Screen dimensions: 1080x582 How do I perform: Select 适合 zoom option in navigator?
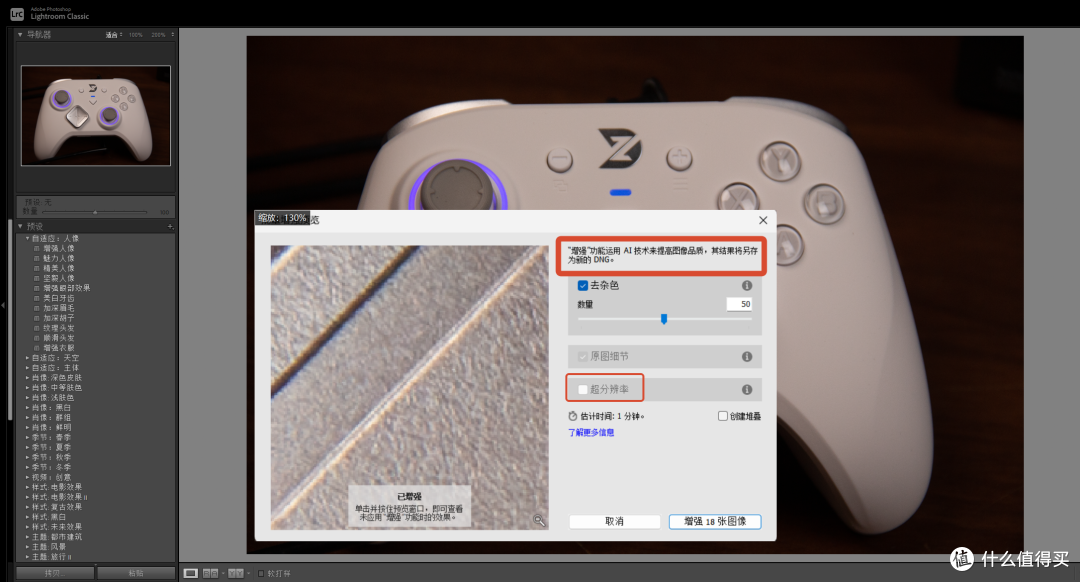coord(112,34)
